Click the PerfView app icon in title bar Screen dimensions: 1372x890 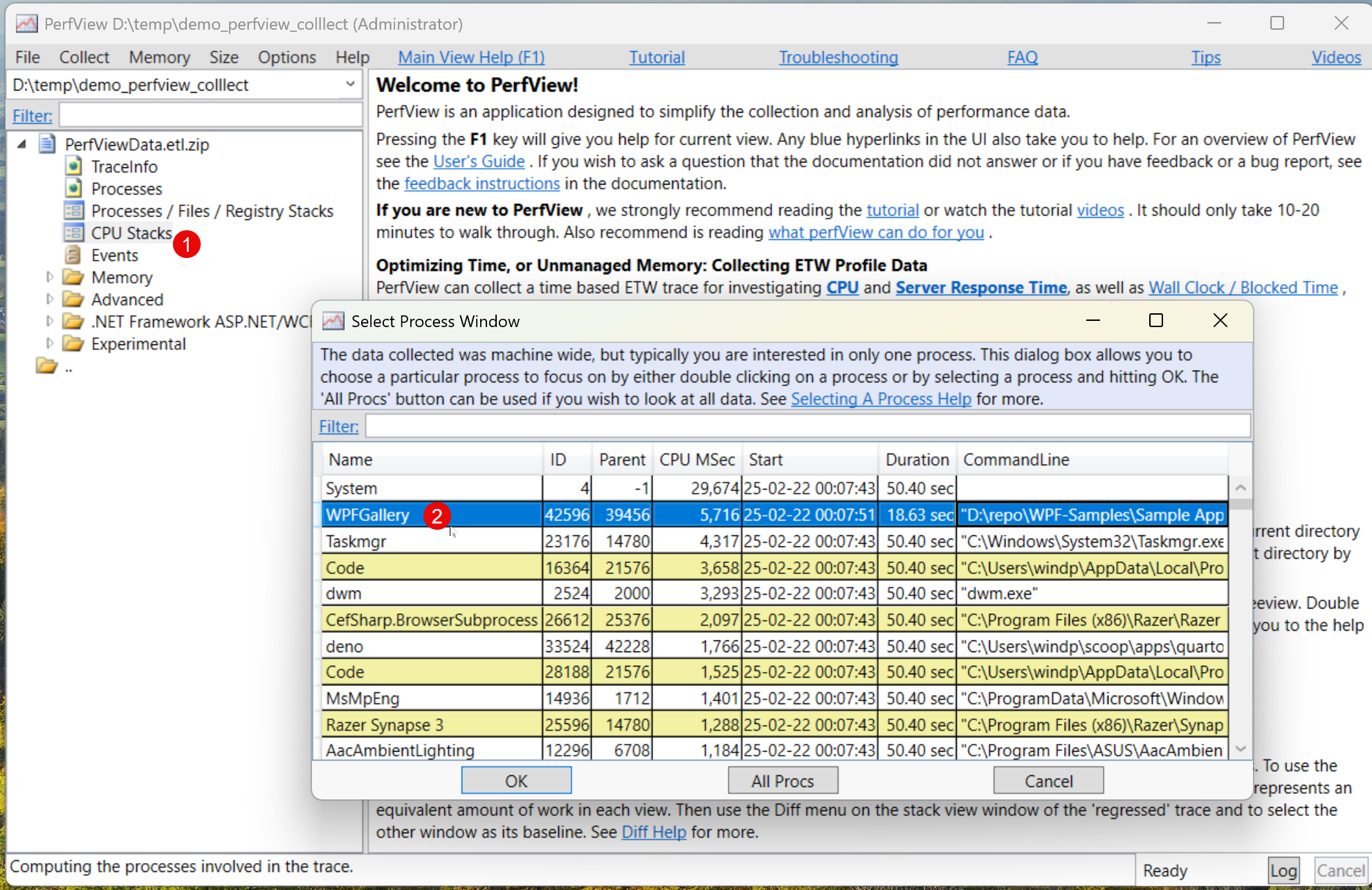coord(26,24)
